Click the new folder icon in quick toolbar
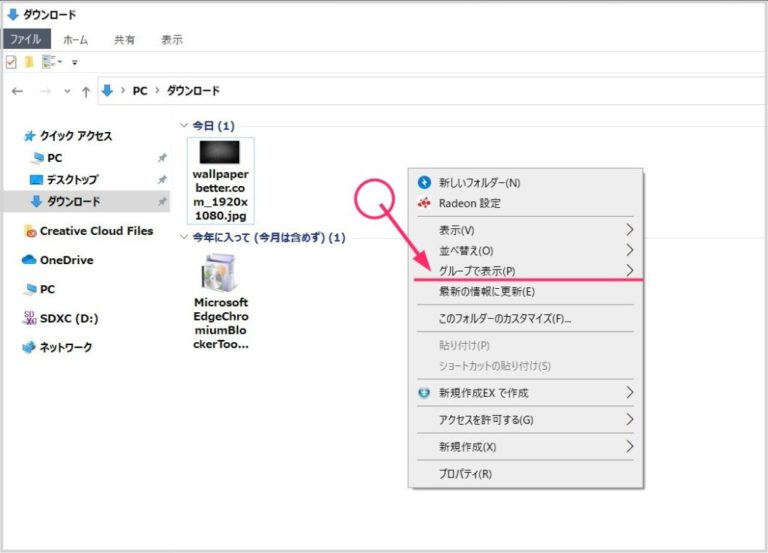 (x=29, y=62)
